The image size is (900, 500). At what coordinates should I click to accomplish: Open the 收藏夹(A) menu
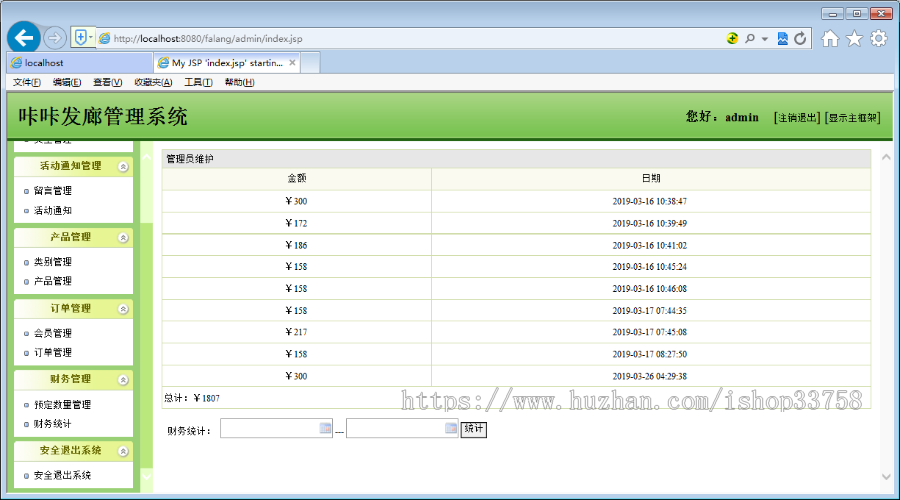tap(153, 82)
